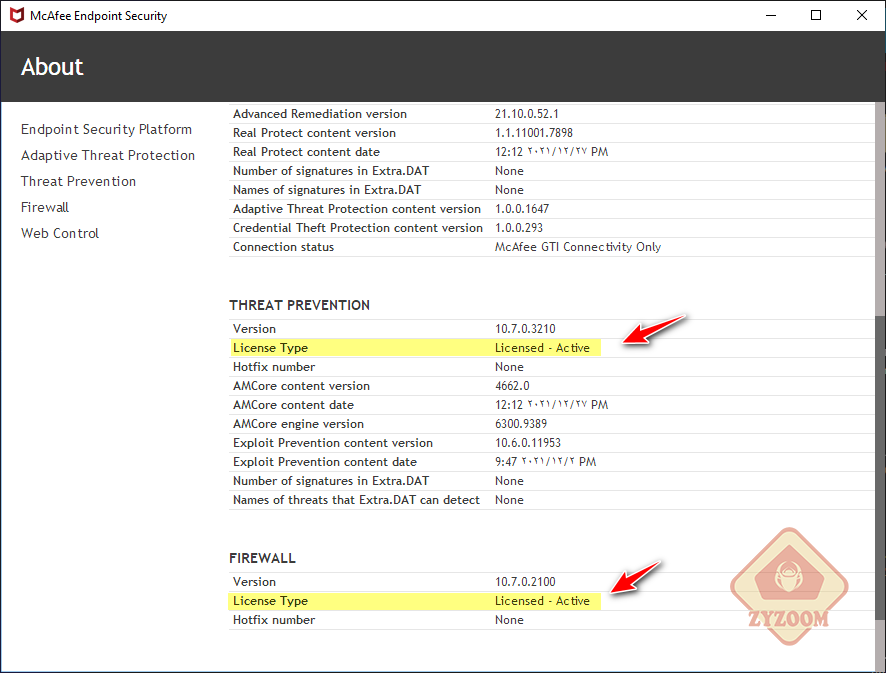Click the AMCore engine version label
The image size is (886, 673).
click(x=298, y=424)
